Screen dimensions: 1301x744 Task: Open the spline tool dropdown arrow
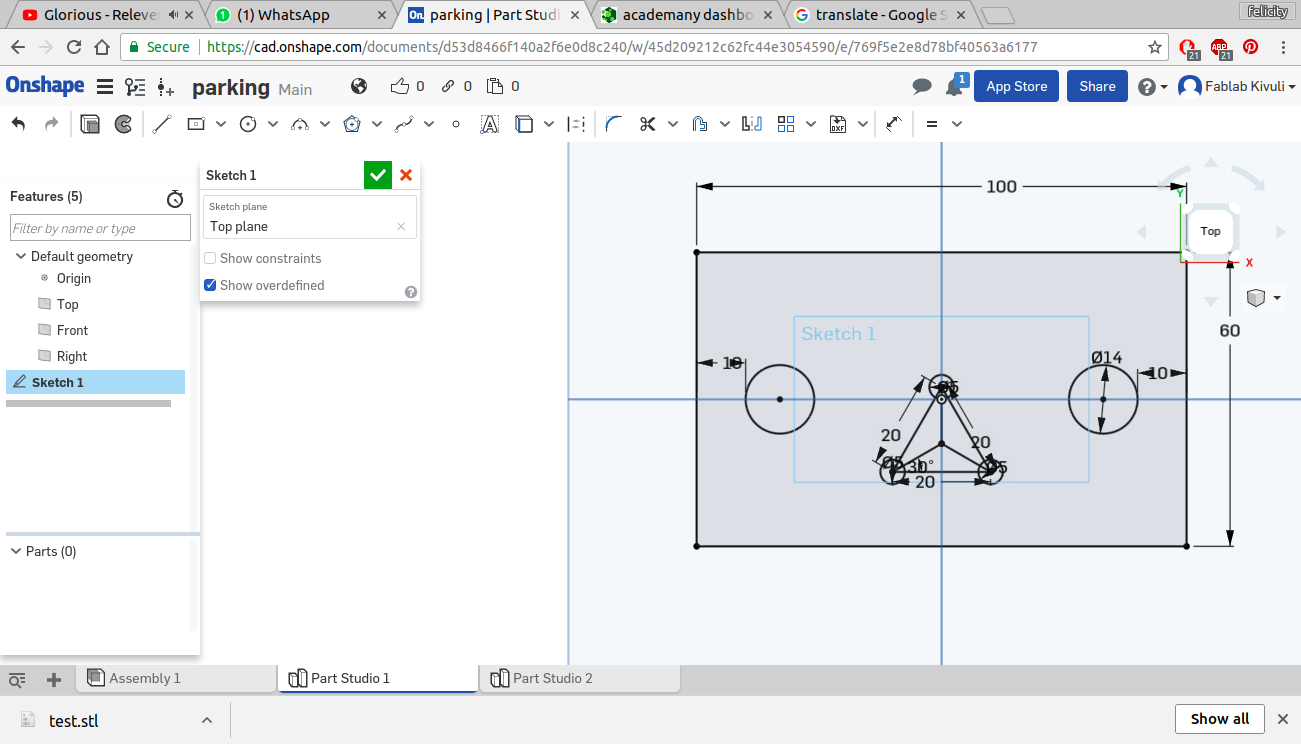coord(429,124)
